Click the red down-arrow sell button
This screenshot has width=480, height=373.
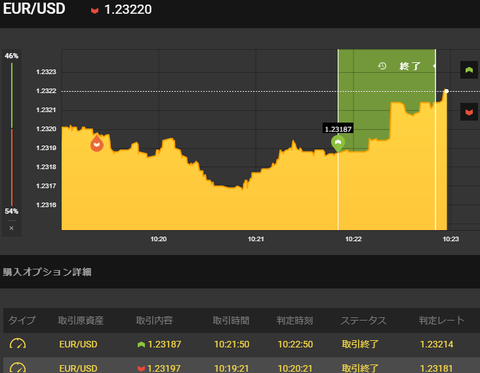tap(469, 112)
